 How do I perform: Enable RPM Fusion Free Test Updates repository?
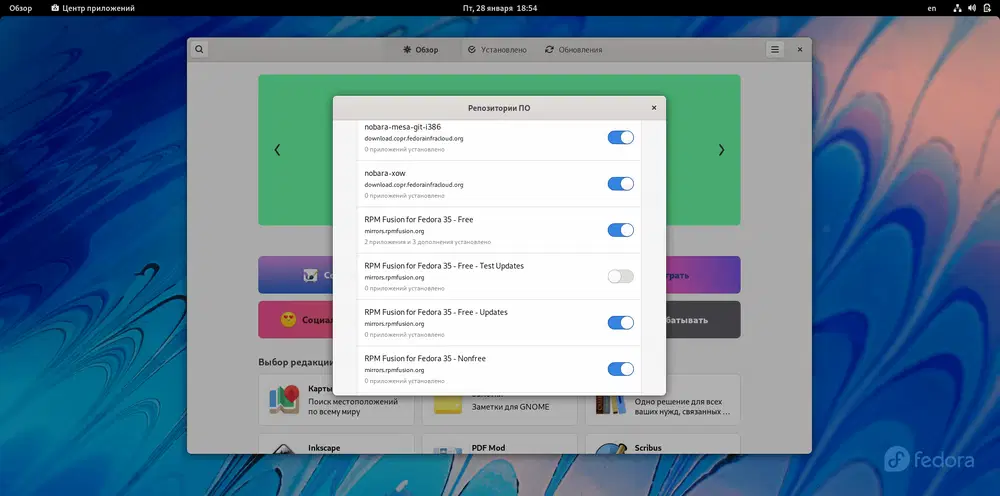[x=621, y=276]
